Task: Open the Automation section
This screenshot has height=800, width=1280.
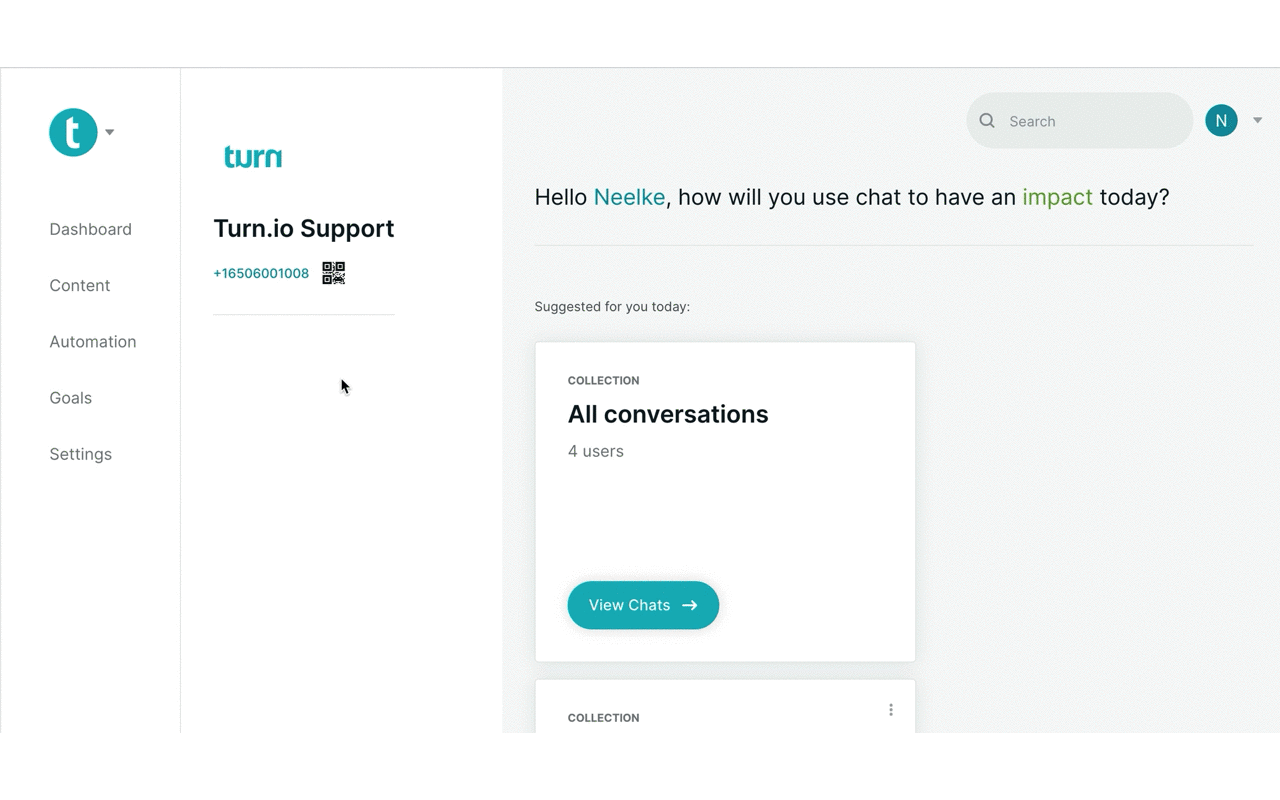Action: click(x=93, y=341)
